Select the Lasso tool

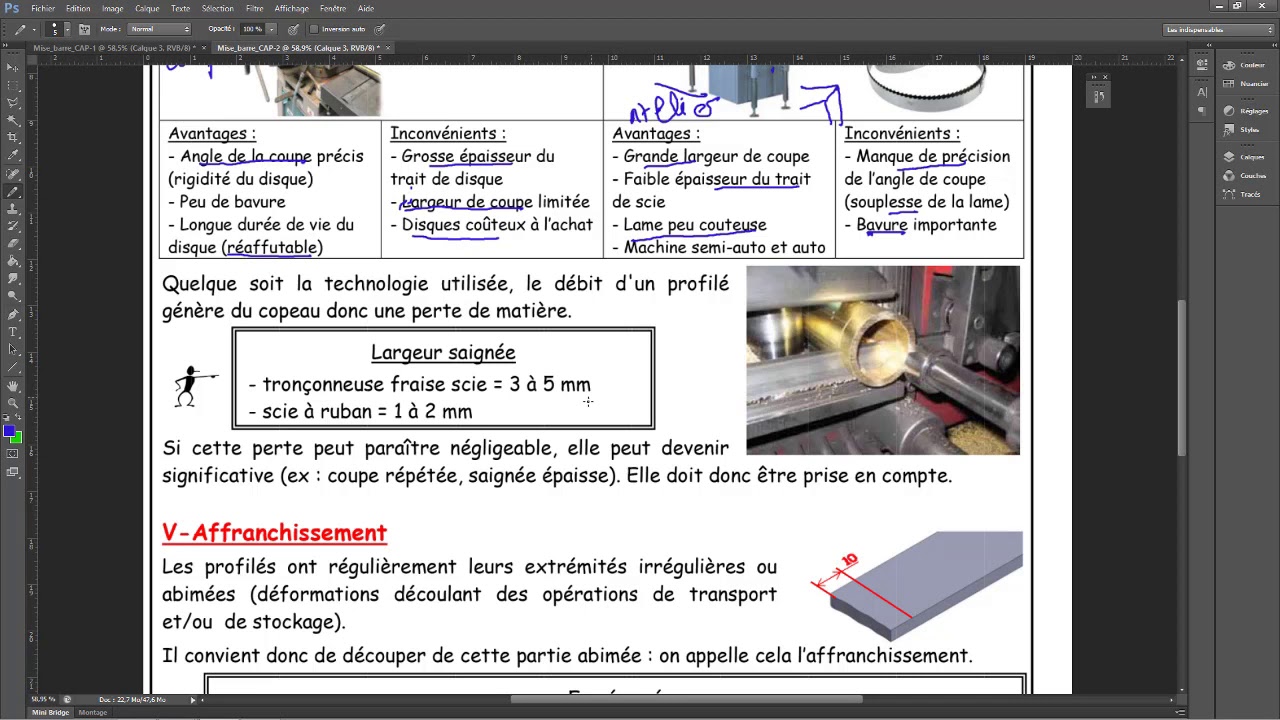click(13, 102)
